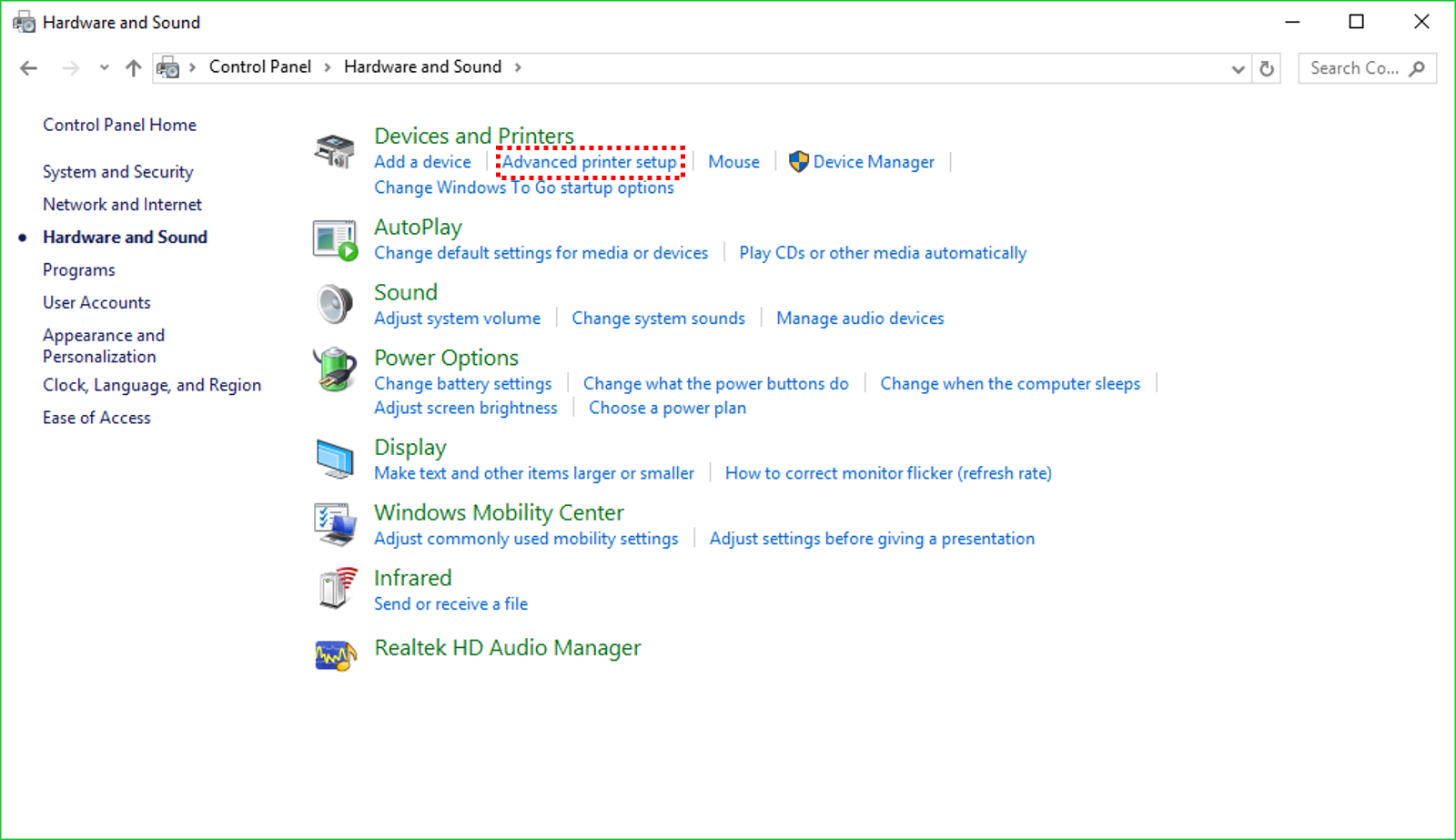The height and width of the screenshot is (840, 1456).
Task: Go up one level with the Up arrow
Action: pyautogui.click(x=134, y=67)
